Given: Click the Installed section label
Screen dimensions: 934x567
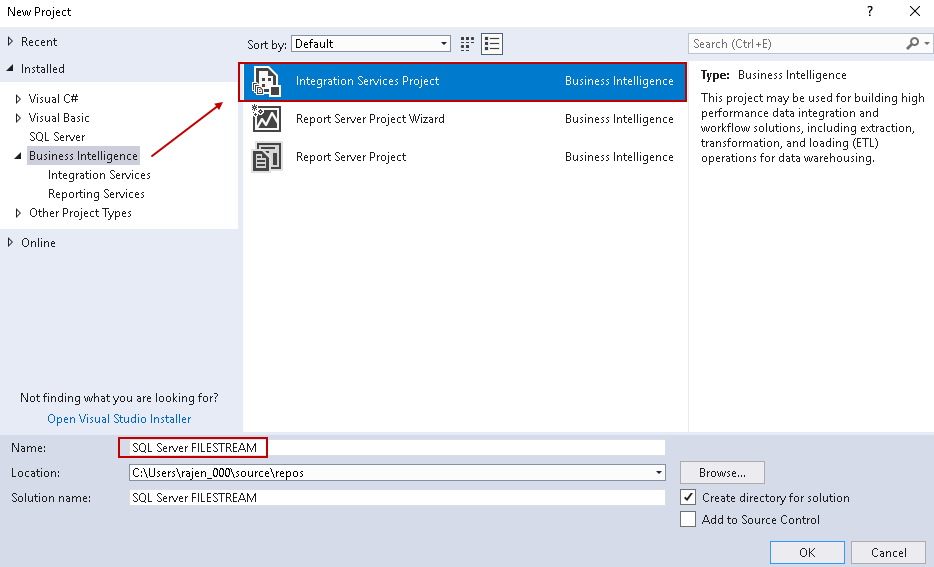Looking at the screenshot, I should click(x=43, y=69).
